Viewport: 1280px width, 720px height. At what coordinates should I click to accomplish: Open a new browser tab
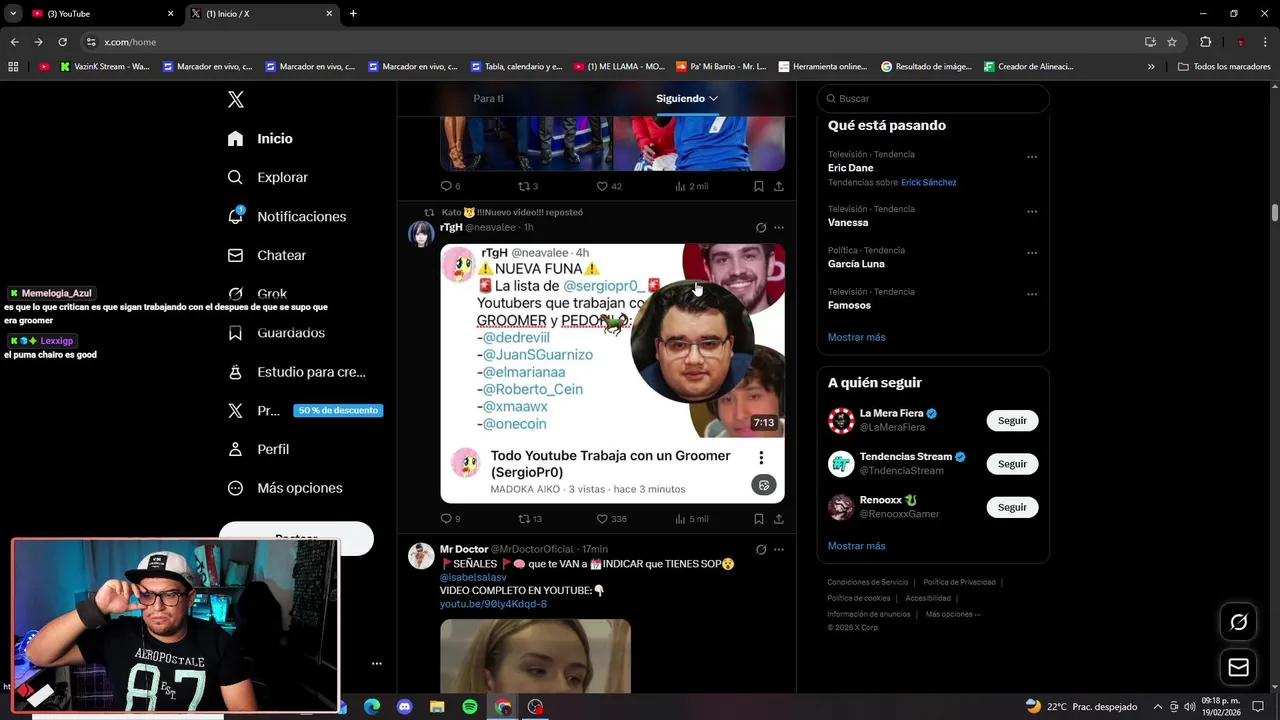point(353,14)
